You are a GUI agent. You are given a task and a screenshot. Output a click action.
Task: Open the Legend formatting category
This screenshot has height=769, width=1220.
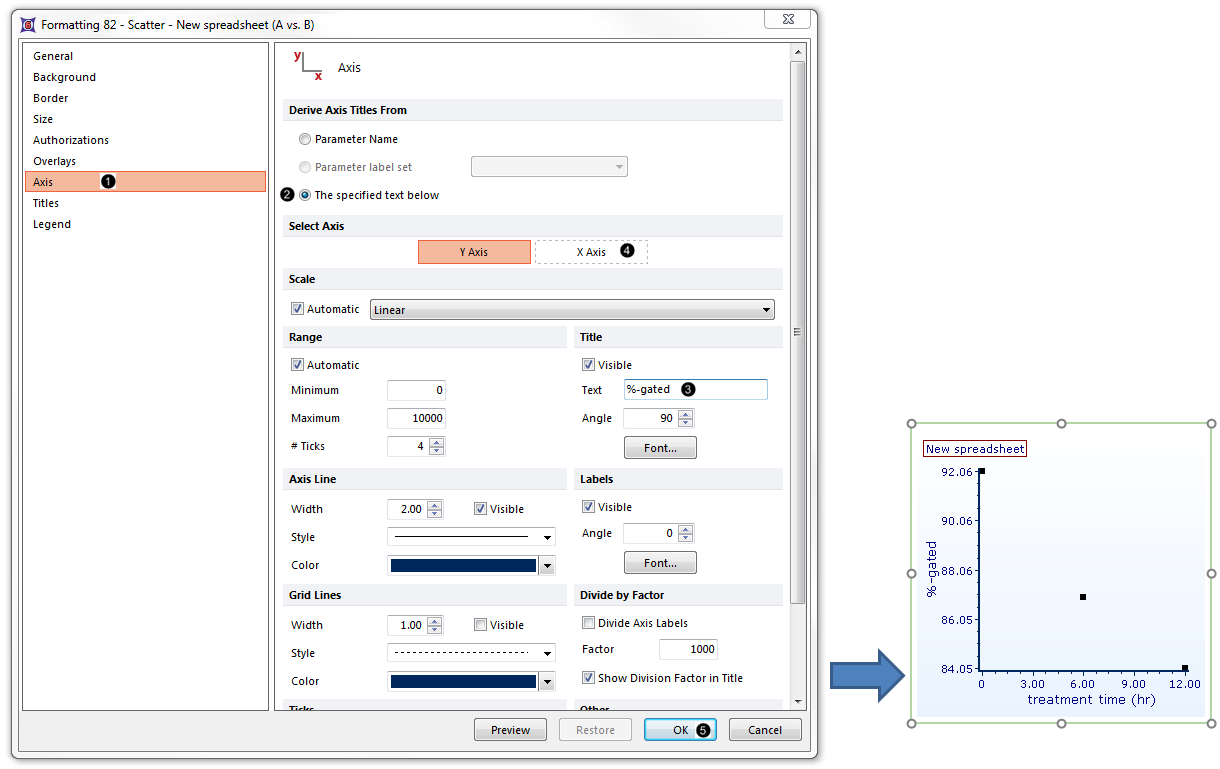pos(52,224)
